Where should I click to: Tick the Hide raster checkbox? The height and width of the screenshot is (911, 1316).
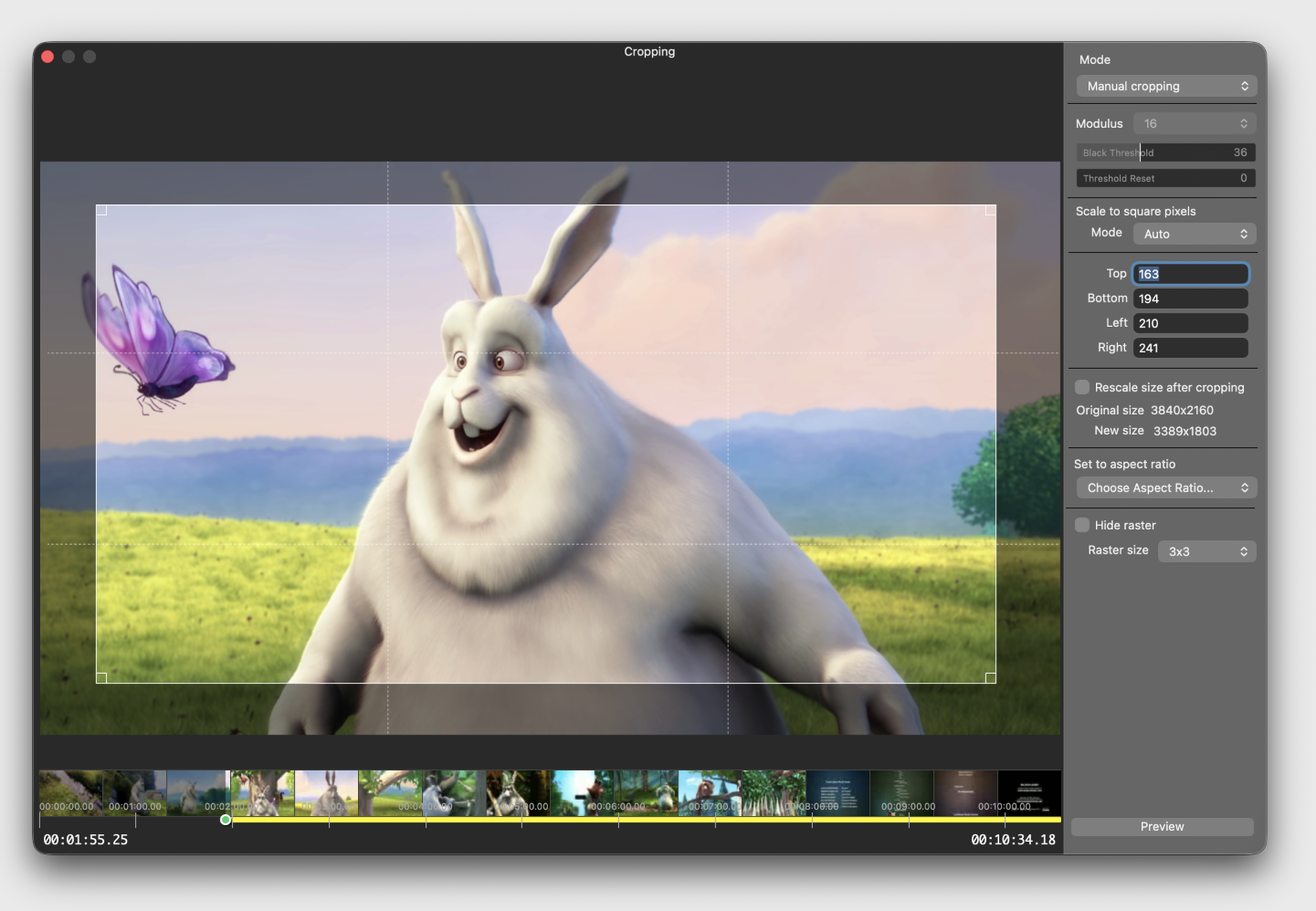[x=1082, y=525]
